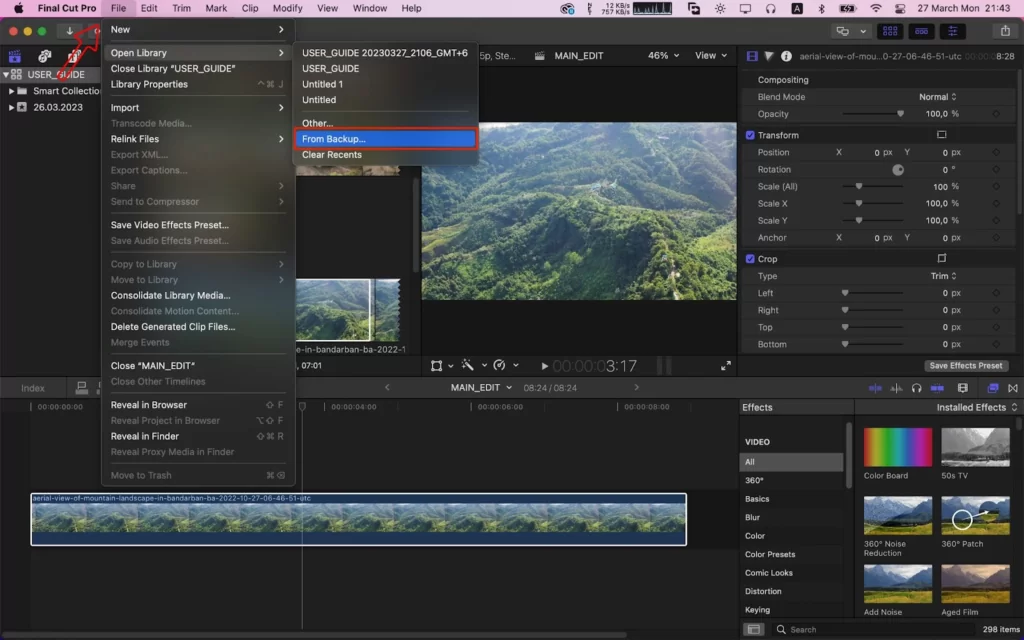Open the transform tool icon below viewer
Viewport: 1024px width, 640px height.
click(x=436, y=366)
